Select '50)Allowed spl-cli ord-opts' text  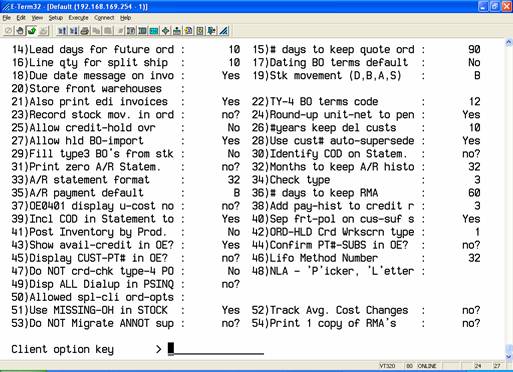(93, 296)
